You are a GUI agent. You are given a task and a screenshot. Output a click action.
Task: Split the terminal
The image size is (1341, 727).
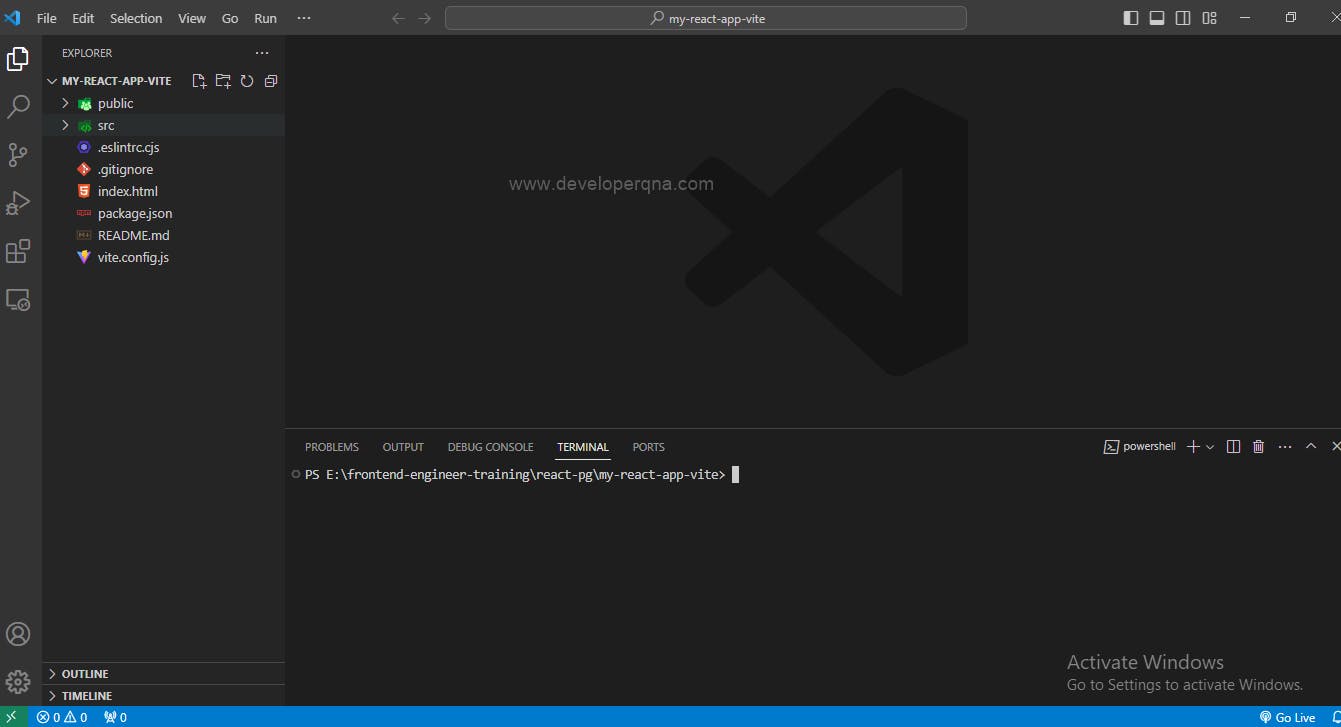click(x=1233, y=447)
